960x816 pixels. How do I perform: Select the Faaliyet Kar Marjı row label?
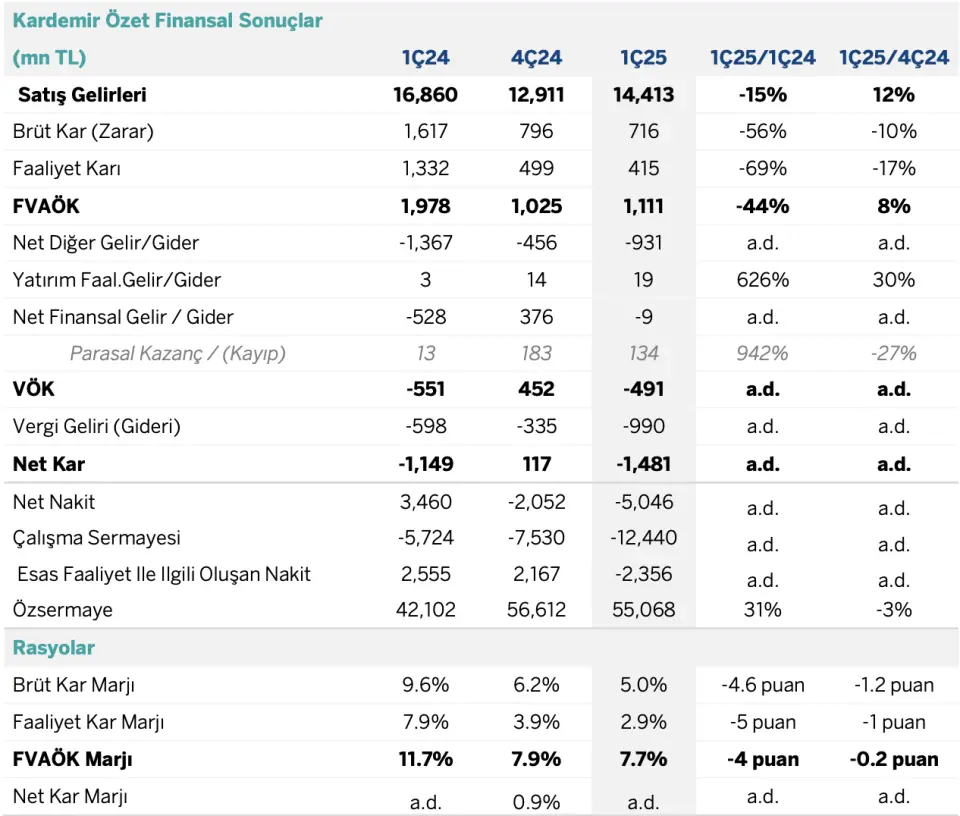[x=89, y=722]
